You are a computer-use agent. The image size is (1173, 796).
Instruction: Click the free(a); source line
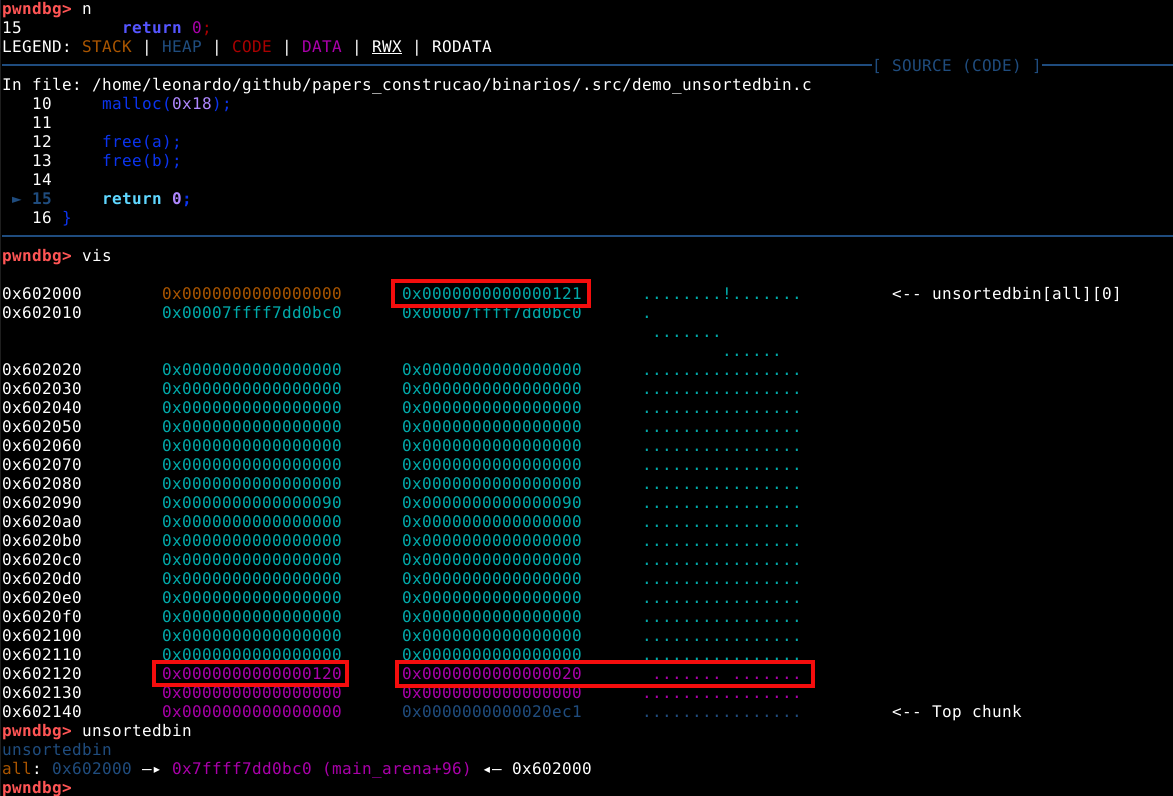[x=141, y=142]
